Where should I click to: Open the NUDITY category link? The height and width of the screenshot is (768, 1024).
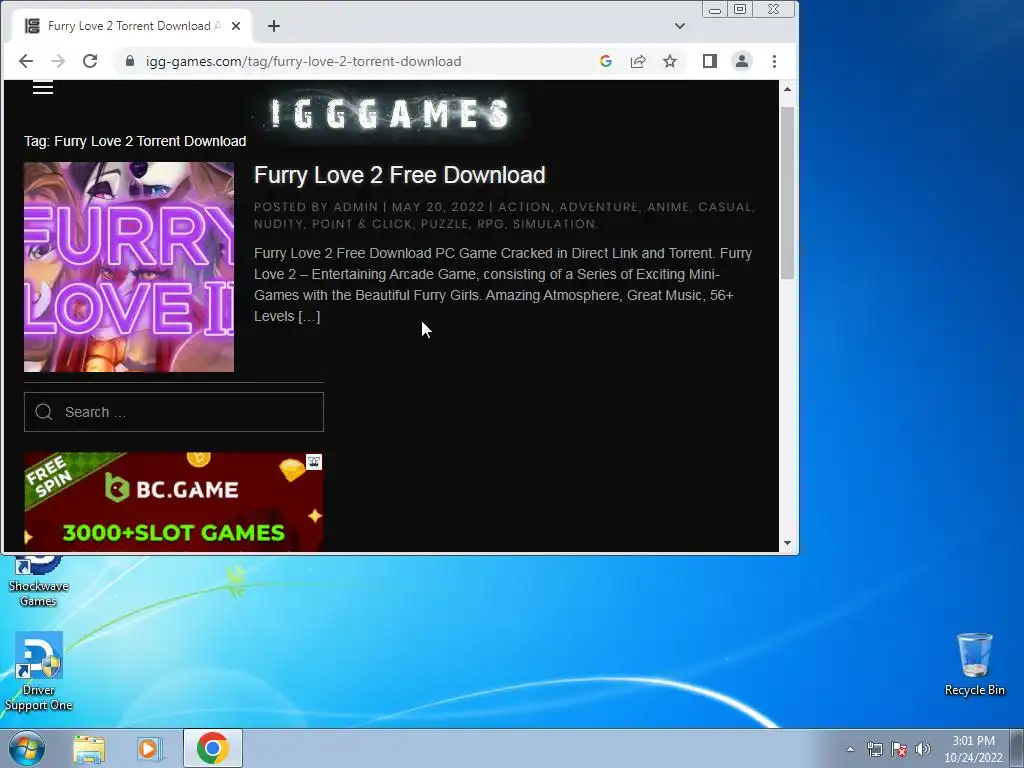(279, 224)
